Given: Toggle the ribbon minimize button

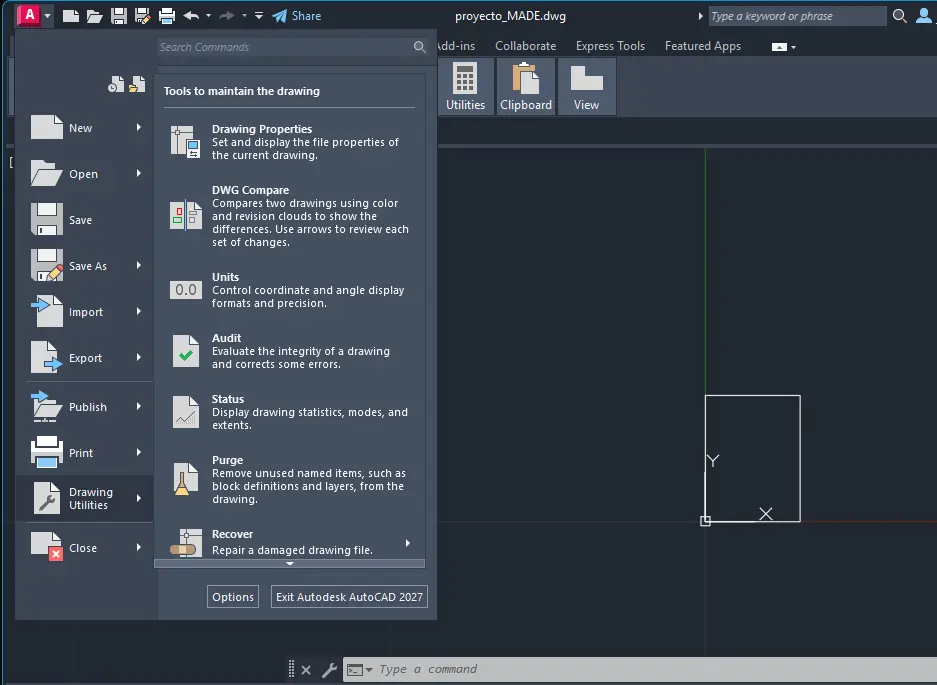Looking at the screenshot, I should point(779,47).
